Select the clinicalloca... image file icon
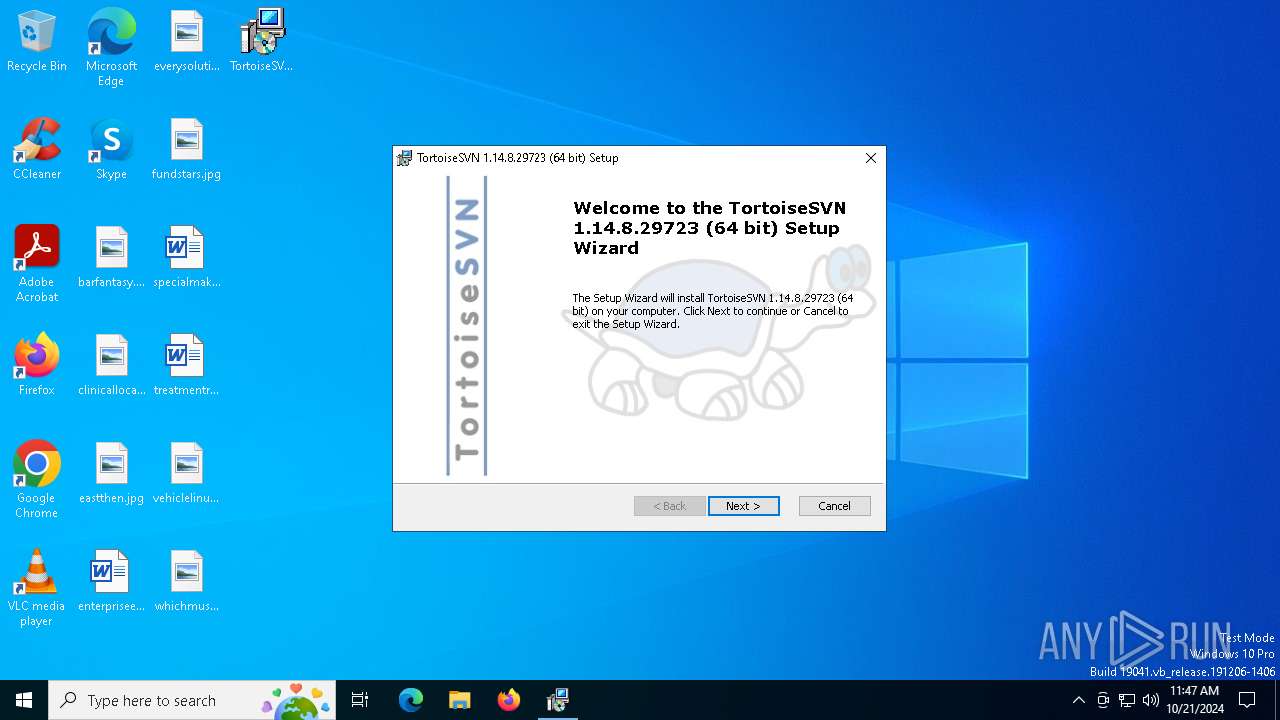The height and width of the screenshot is (720, 1280). (111, 366)
